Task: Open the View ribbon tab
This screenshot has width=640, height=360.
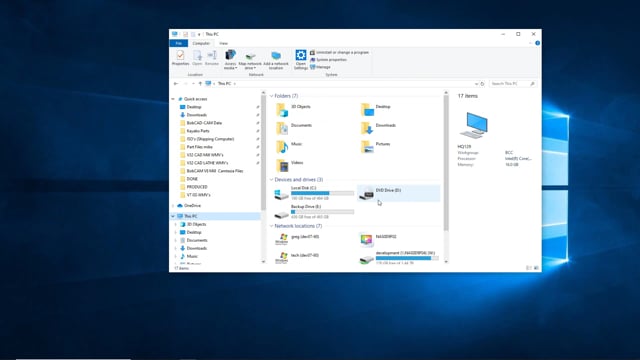Action: pos(223,43)
